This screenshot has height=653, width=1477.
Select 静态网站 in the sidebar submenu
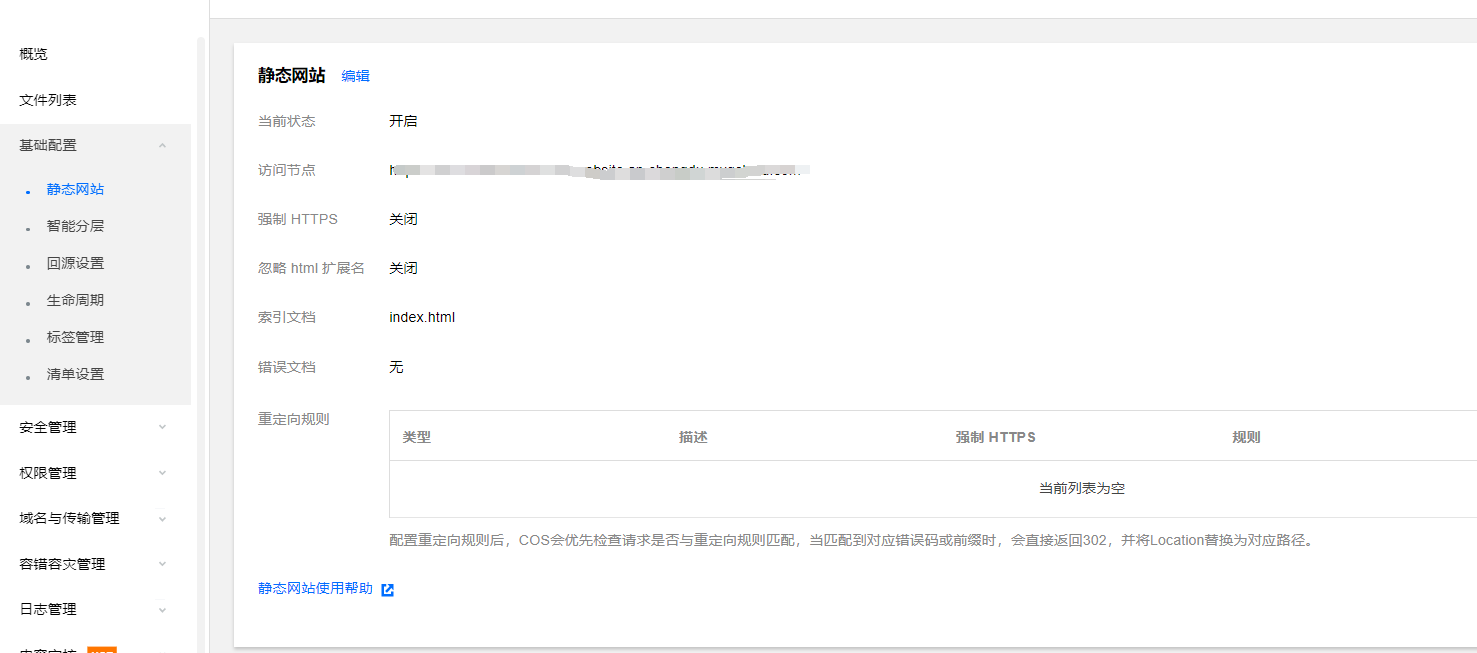point(75,190)
